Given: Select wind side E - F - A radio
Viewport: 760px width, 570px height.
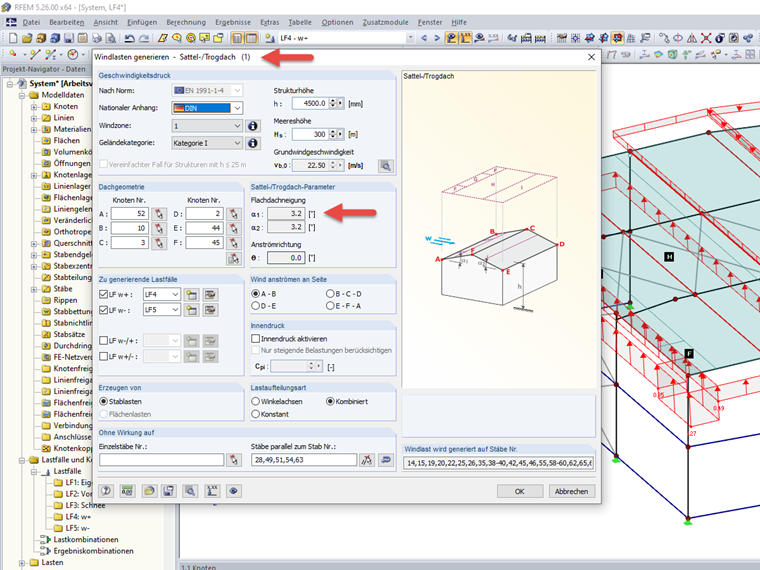Looking at the screenshot, I should click(x=330, y=306).
